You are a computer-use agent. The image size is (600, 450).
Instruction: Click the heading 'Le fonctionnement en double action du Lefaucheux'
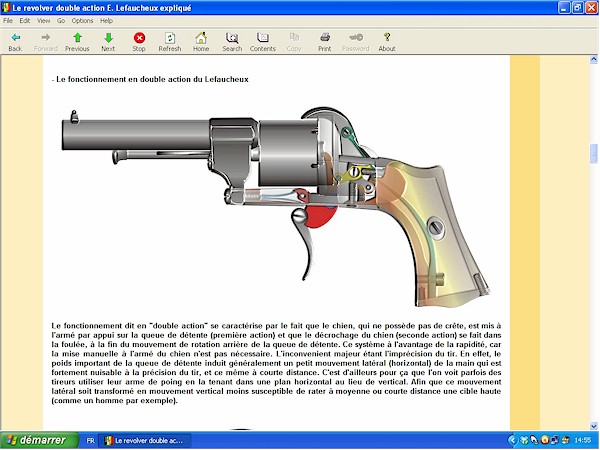point(152,79)
